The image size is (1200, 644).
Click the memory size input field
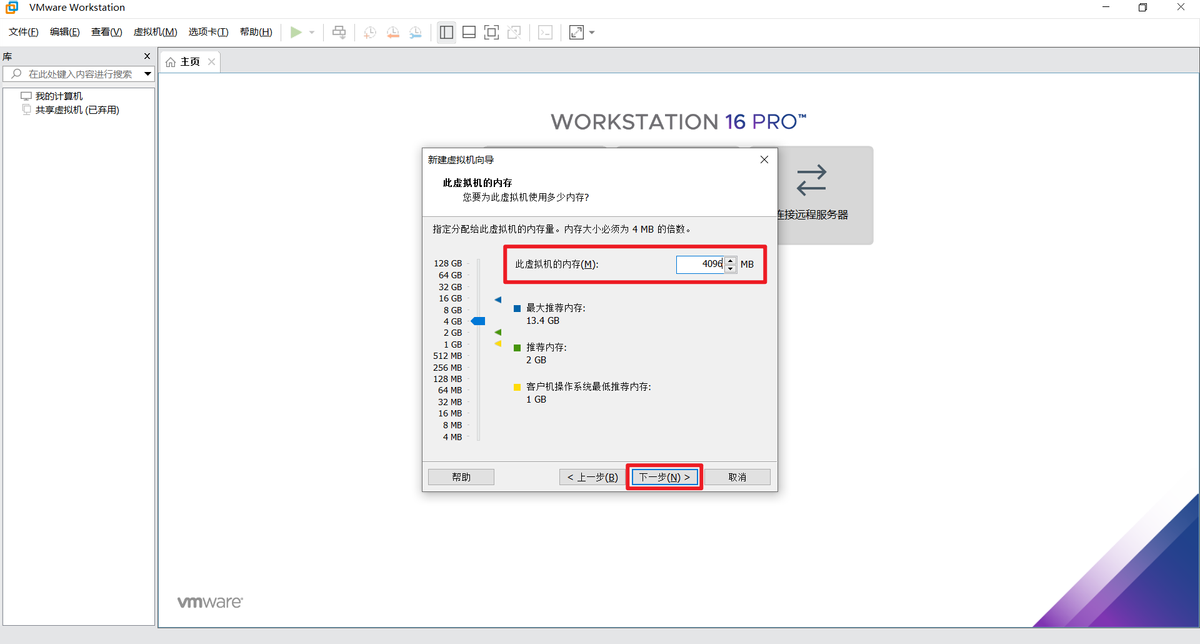[x=699, y=264]
